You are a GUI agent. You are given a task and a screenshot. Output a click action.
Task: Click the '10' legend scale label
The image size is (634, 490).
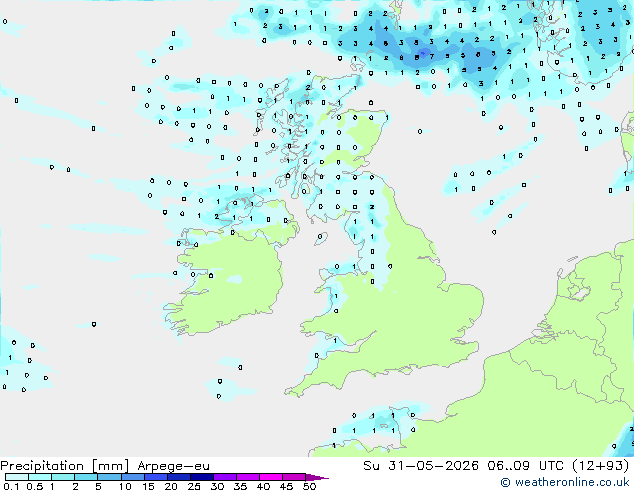coord(125,486)
